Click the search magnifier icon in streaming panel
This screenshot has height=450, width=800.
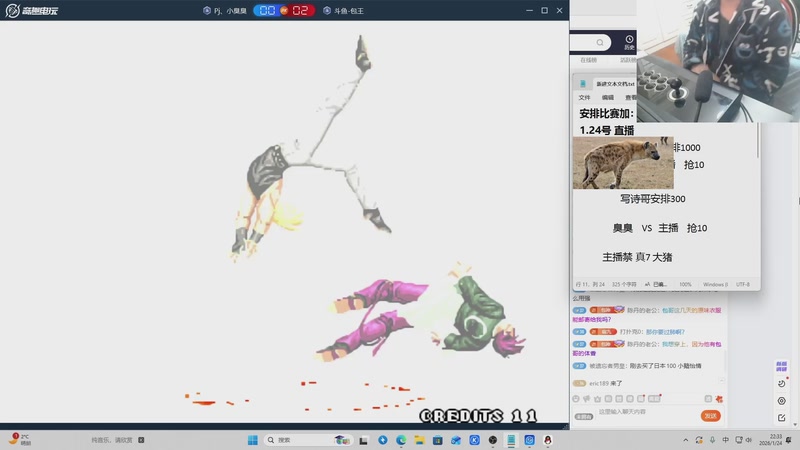click(x=599, y=42)
